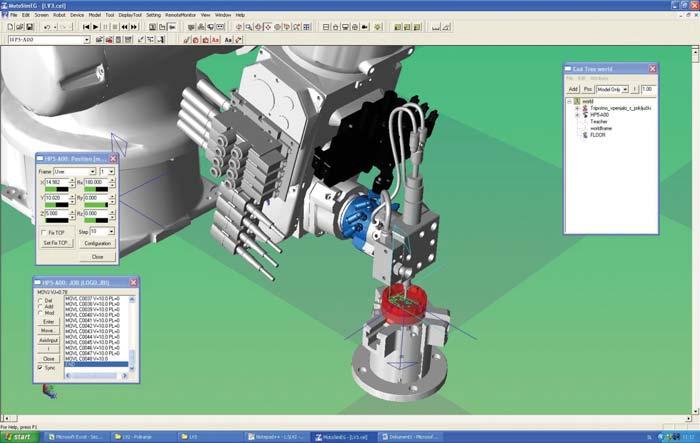The image size is (700, 443).
Task: Click the Play playback button
Action: [95, 27]
